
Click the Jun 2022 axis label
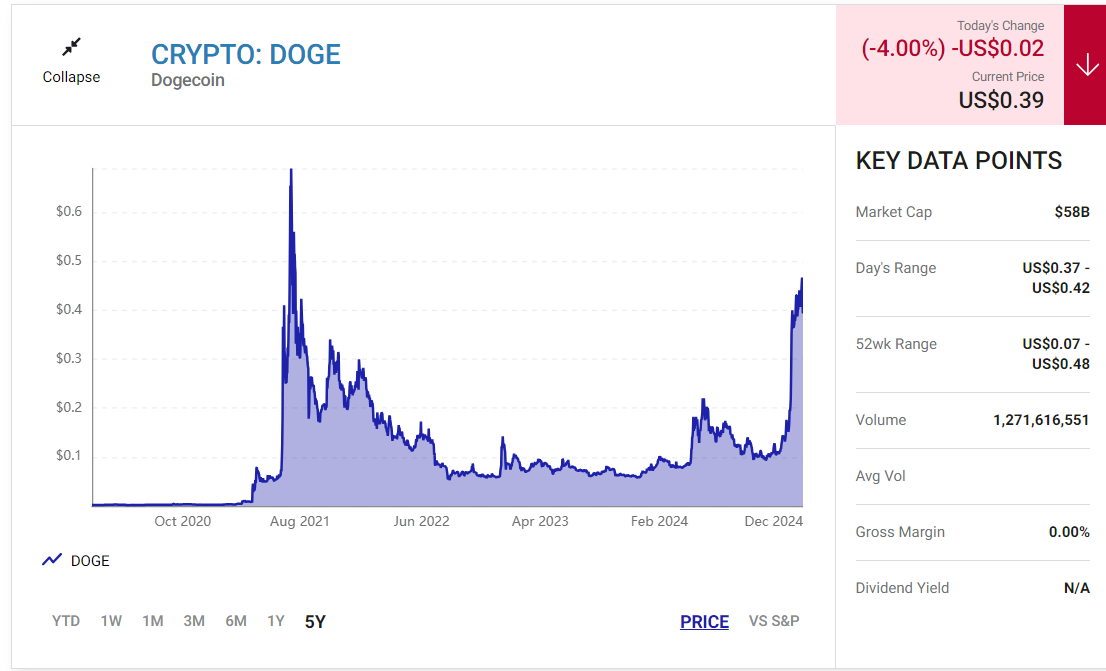(x=421, y=521)
